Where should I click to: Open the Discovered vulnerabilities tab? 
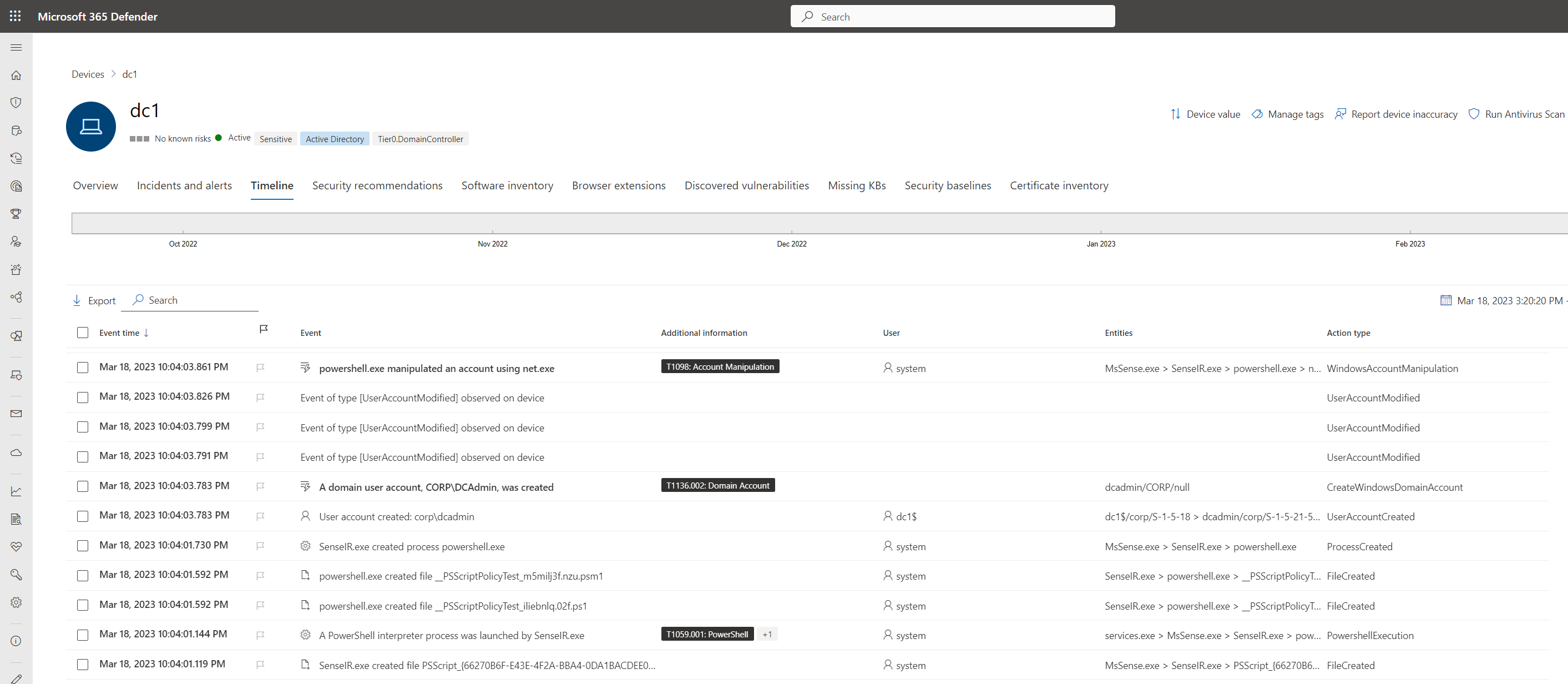pyautogui.click(x=746, y=186)
